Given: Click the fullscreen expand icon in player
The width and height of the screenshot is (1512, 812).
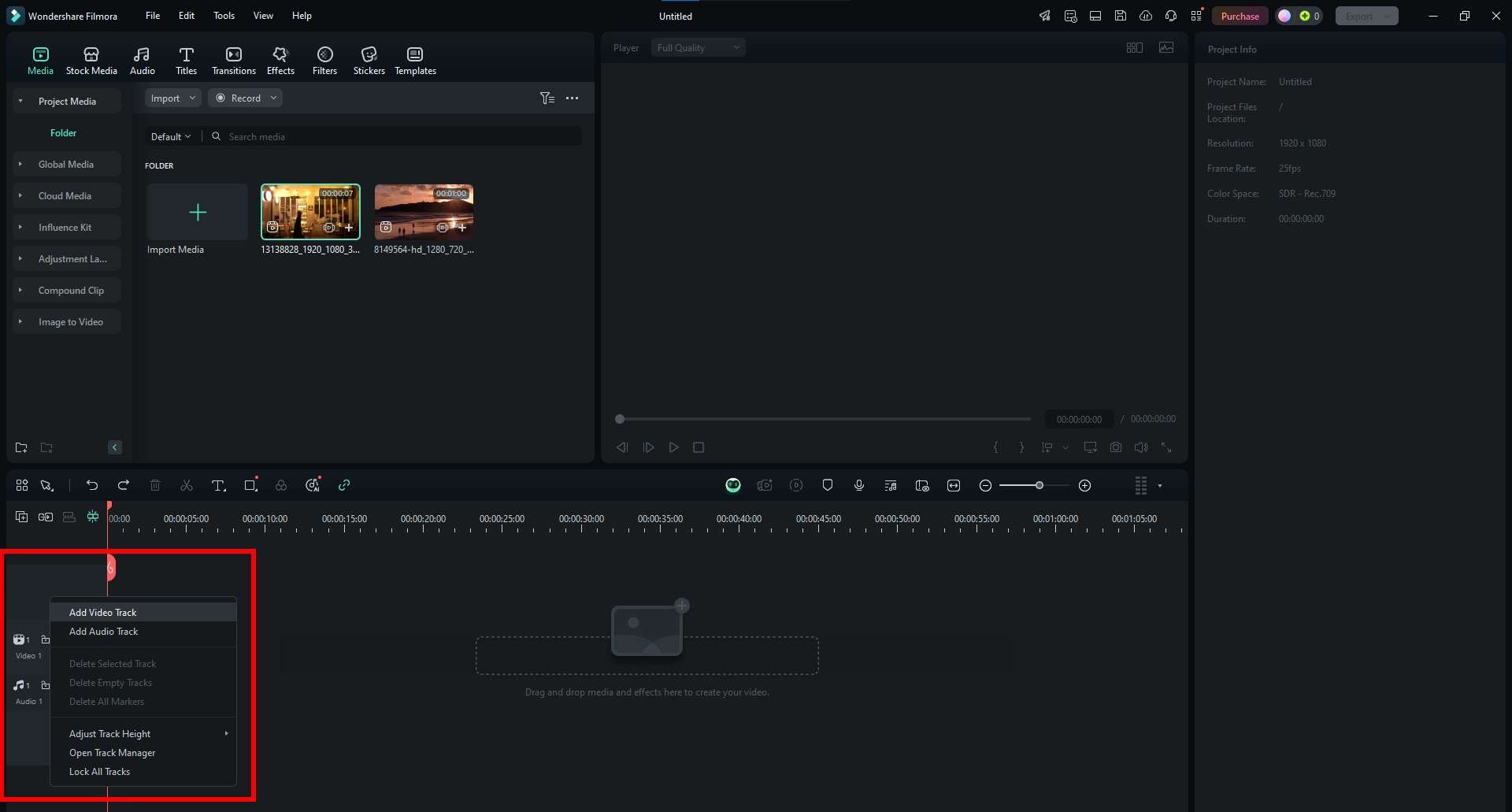Looking at the screenshot, I should pyautogui.click(x=1166, y=447).
